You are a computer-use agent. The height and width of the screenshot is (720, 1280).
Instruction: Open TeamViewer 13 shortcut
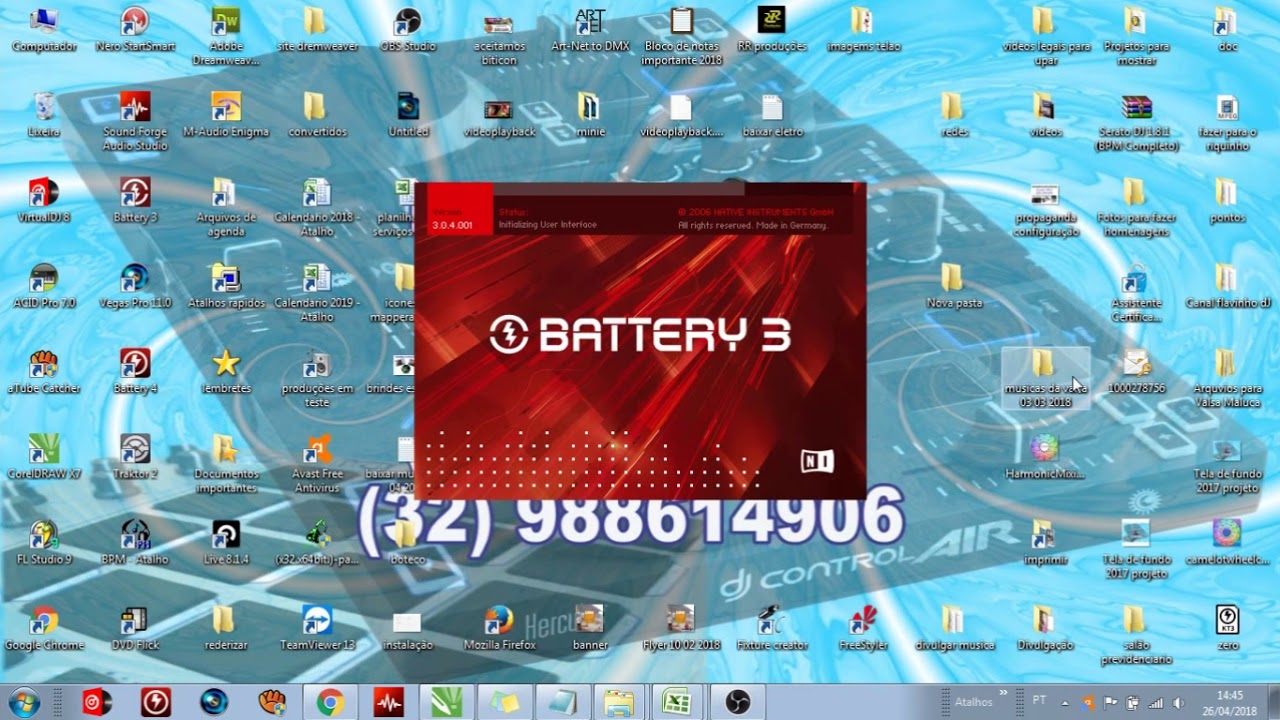click(x=317, y=627)
